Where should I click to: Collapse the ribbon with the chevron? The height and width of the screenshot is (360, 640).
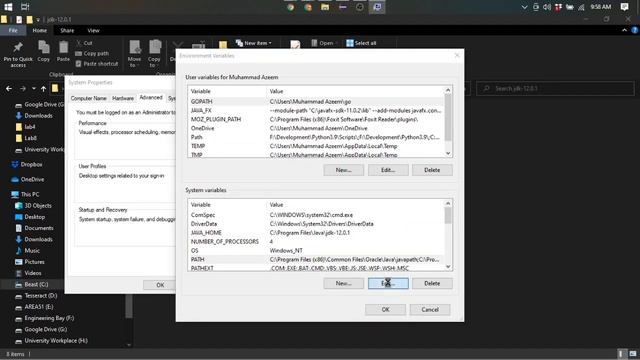pyautogui.click(x=624, y=30)
